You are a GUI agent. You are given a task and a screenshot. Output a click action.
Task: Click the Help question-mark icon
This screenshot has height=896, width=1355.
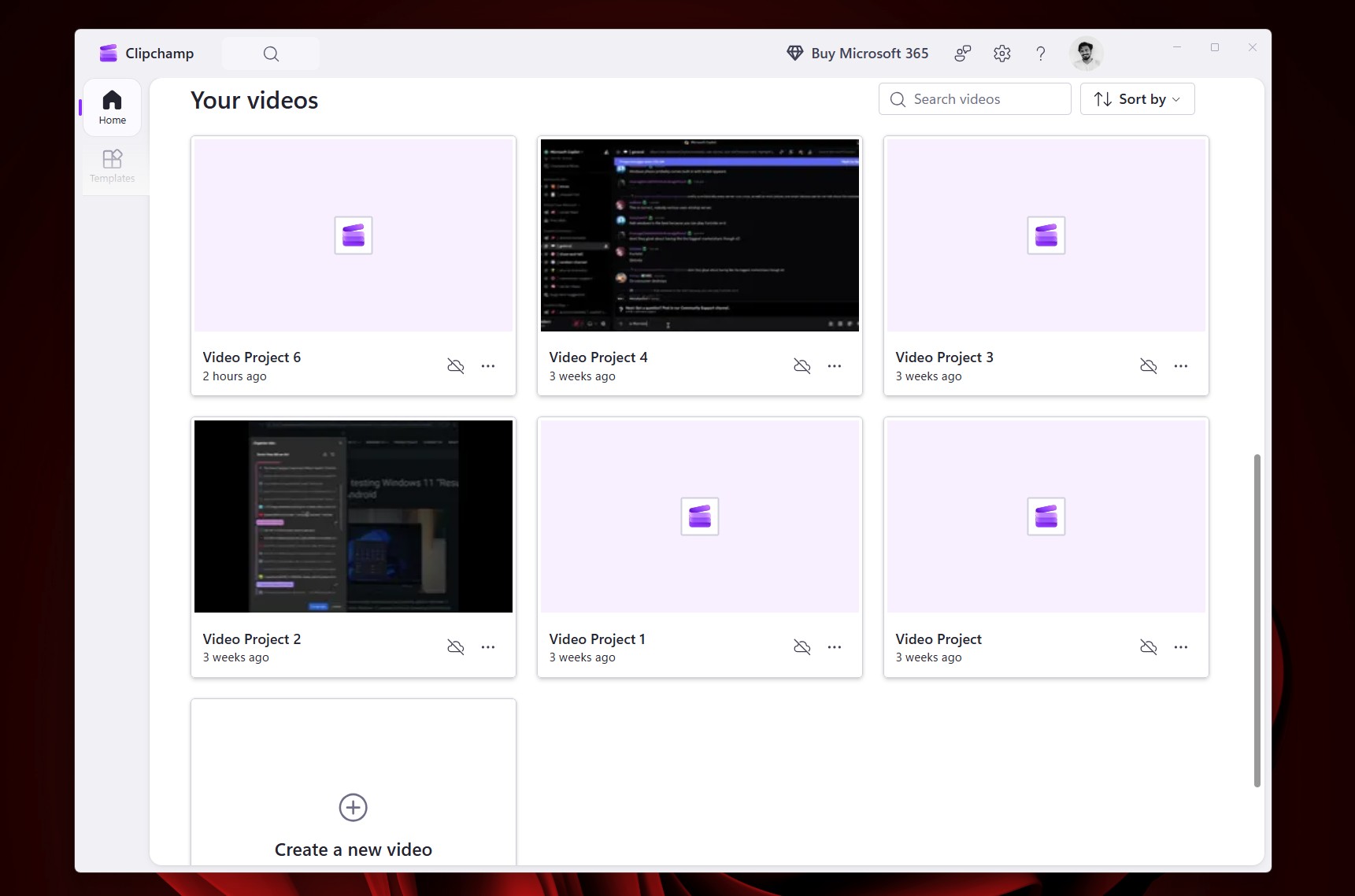pos(1040,53)
